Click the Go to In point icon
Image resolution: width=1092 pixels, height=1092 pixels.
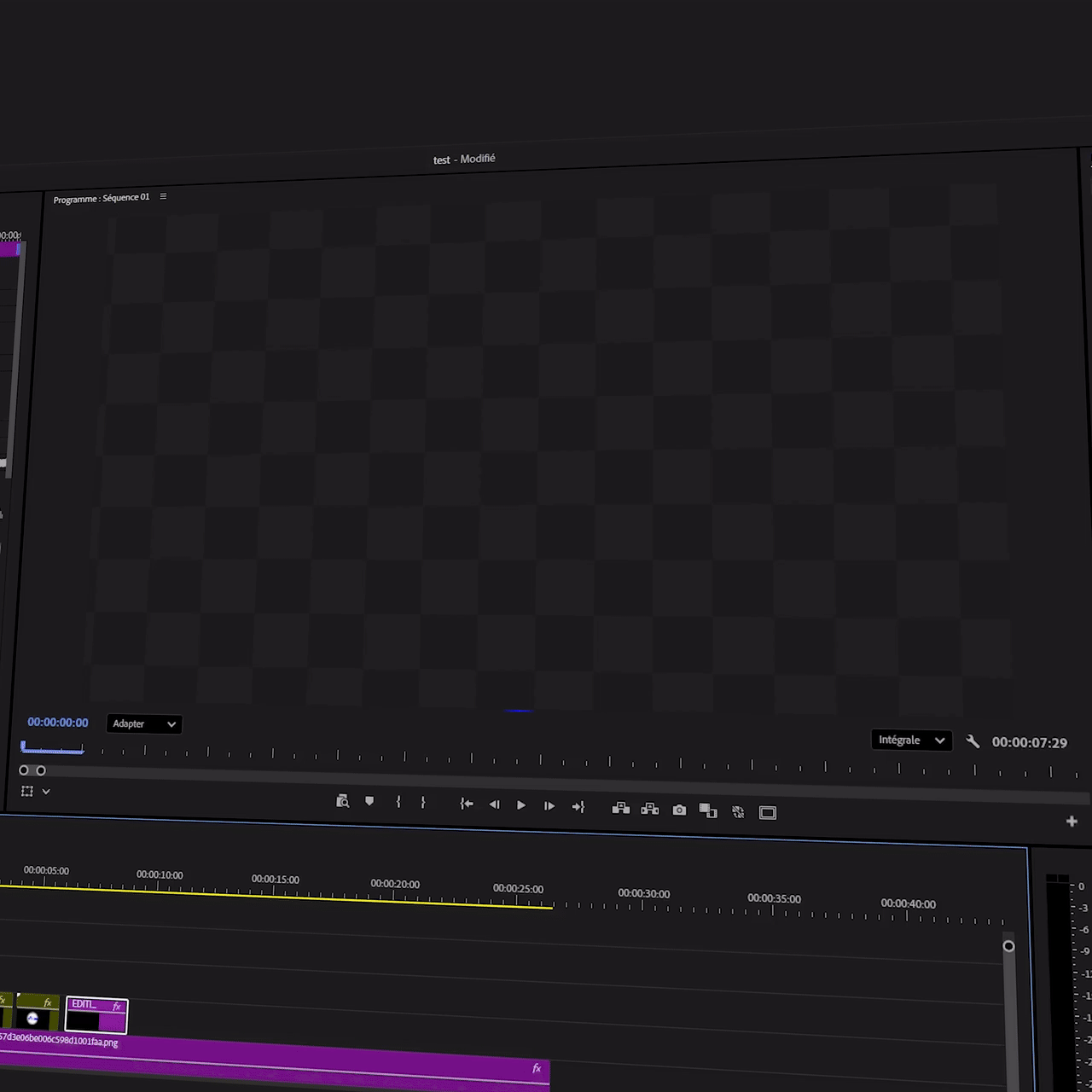pos(467,804)
